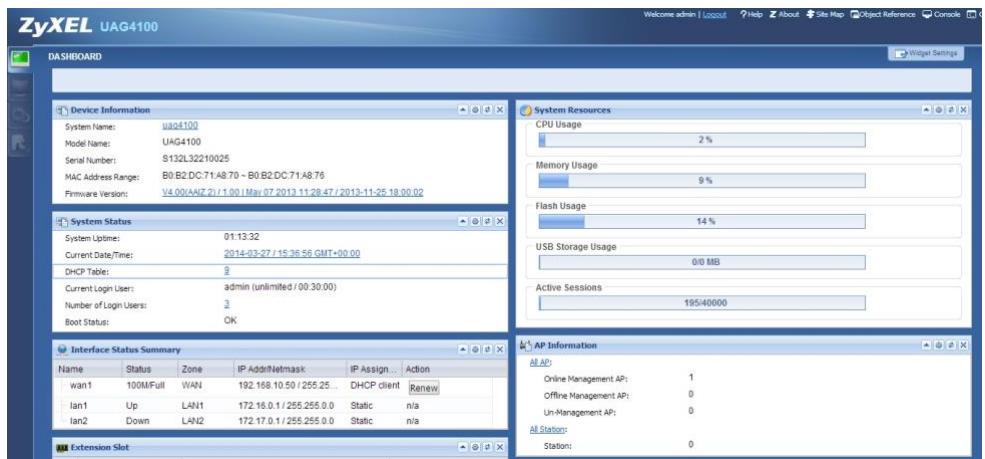Click the IP Addr/Netmask column header
Image resolution: width=985 pixels, height=459 pixels.
pos(290,369)
